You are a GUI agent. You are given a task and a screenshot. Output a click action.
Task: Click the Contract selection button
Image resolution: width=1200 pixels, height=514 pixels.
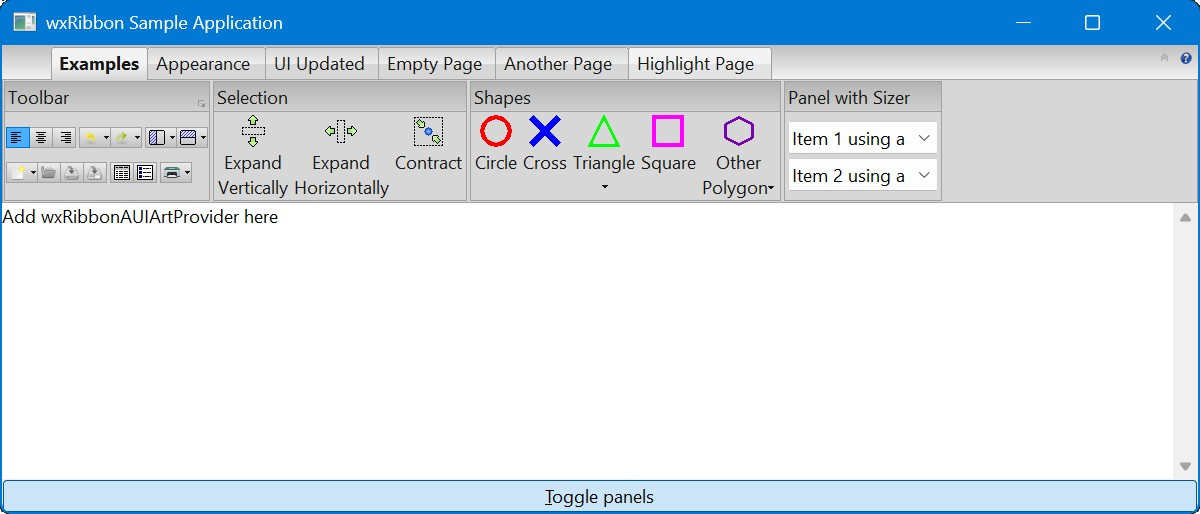(428, 145)
